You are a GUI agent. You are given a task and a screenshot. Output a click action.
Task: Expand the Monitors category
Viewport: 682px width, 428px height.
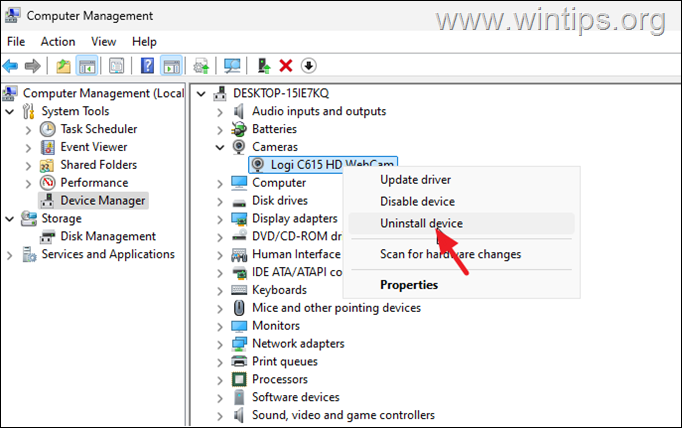(220, 327)
